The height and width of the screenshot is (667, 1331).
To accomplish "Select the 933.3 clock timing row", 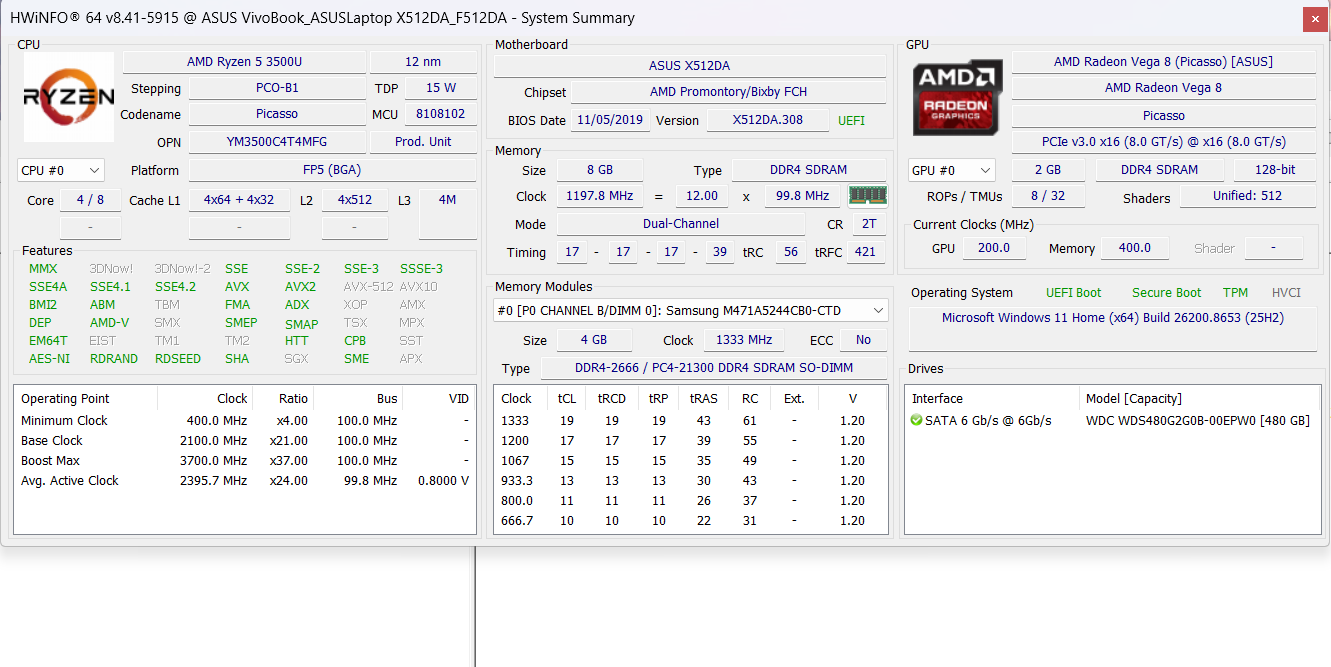I will [690, 481].
